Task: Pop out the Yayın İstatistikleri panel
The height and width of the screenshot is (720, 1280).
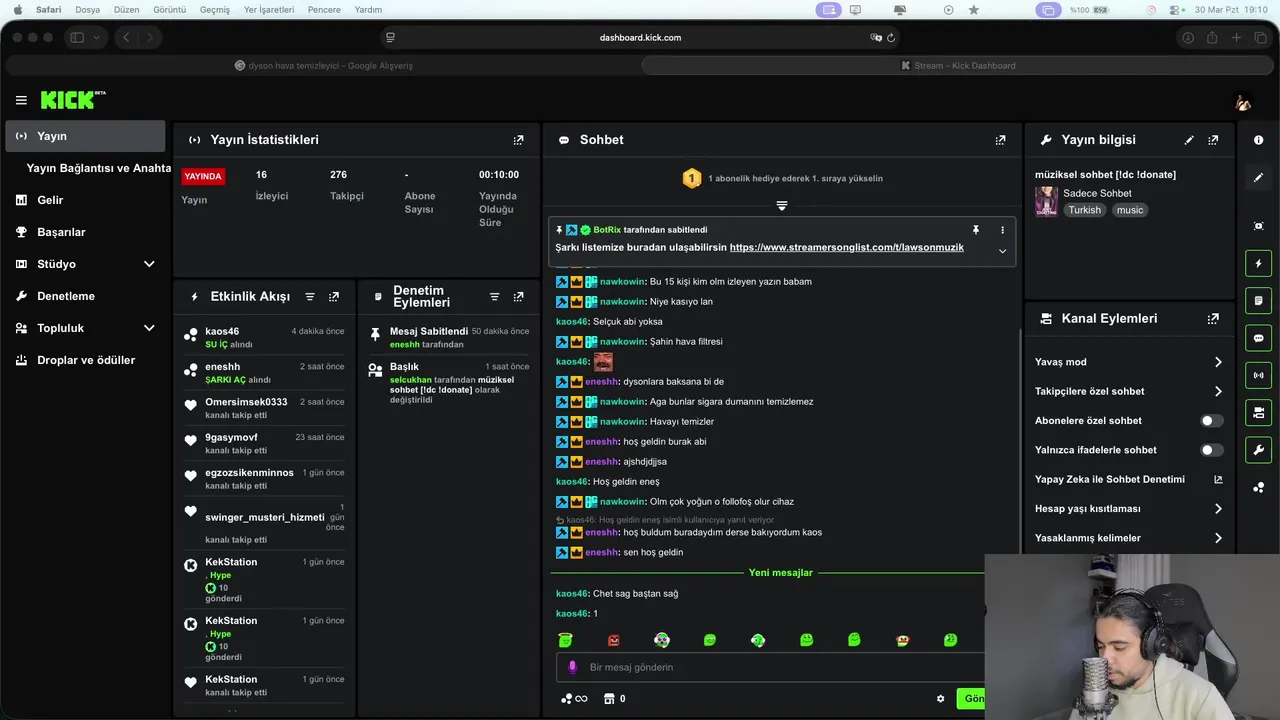Action: pyautogui.click(x=518, y=140)
